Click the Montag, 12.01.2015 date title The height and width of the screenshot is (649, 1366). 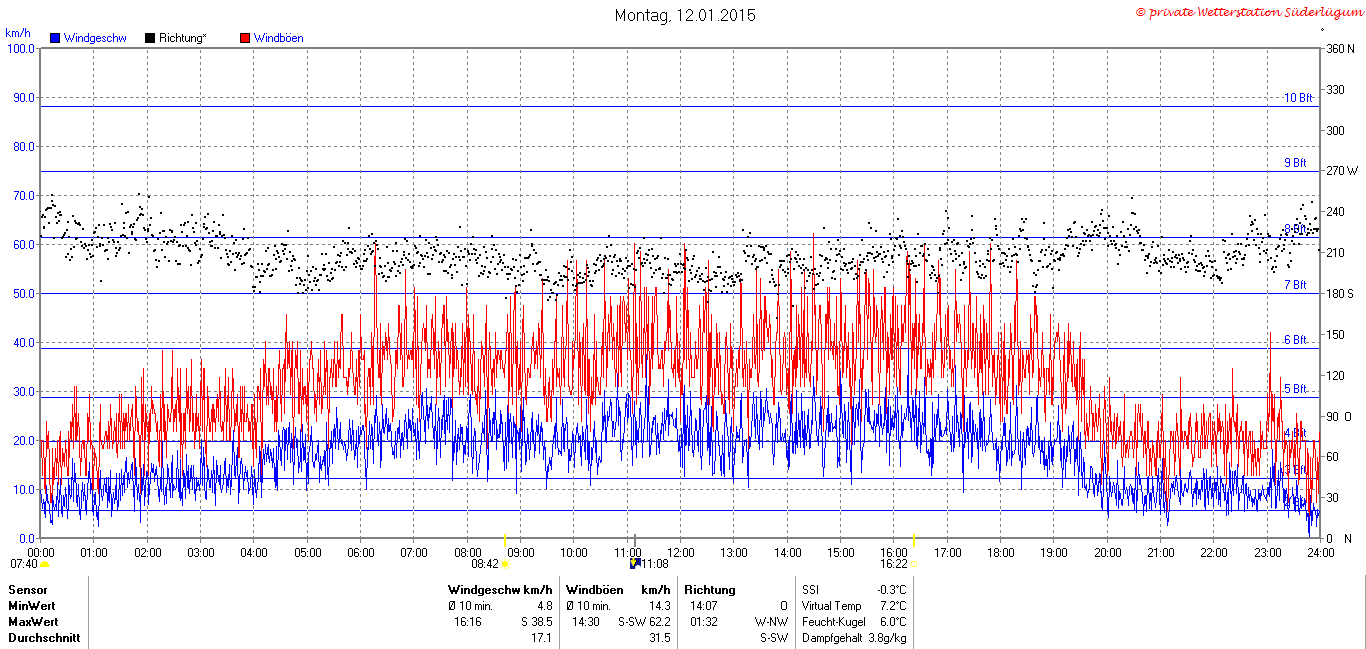(685, 15)
